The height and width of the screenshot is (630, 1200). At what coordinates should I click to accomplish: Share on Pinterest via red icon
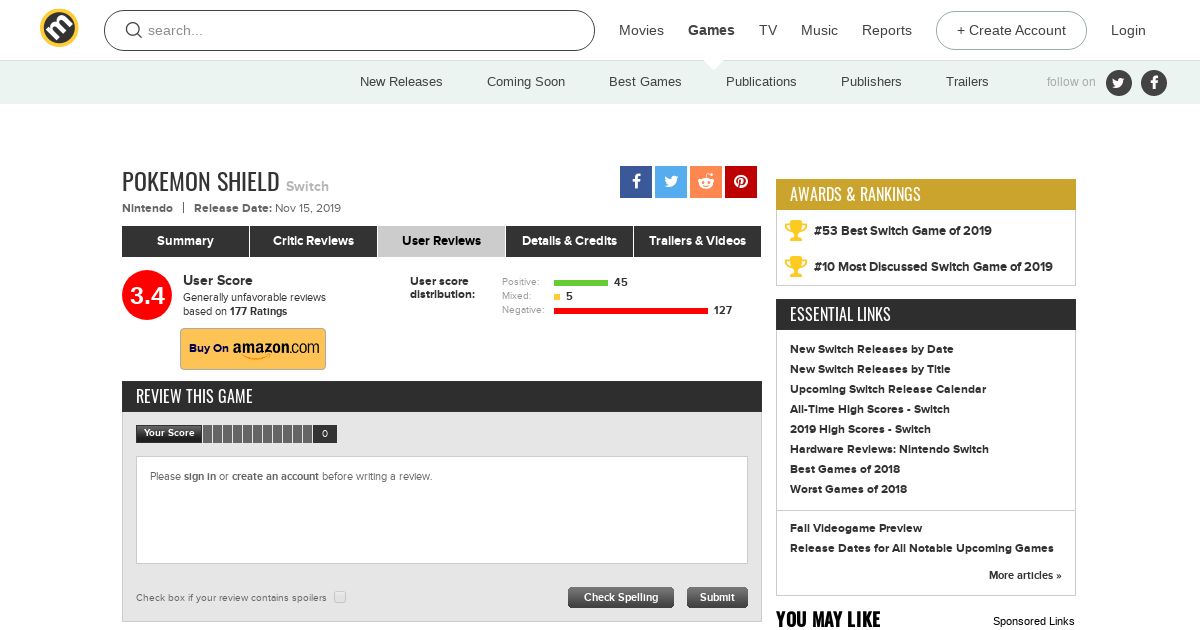(741, 182)
